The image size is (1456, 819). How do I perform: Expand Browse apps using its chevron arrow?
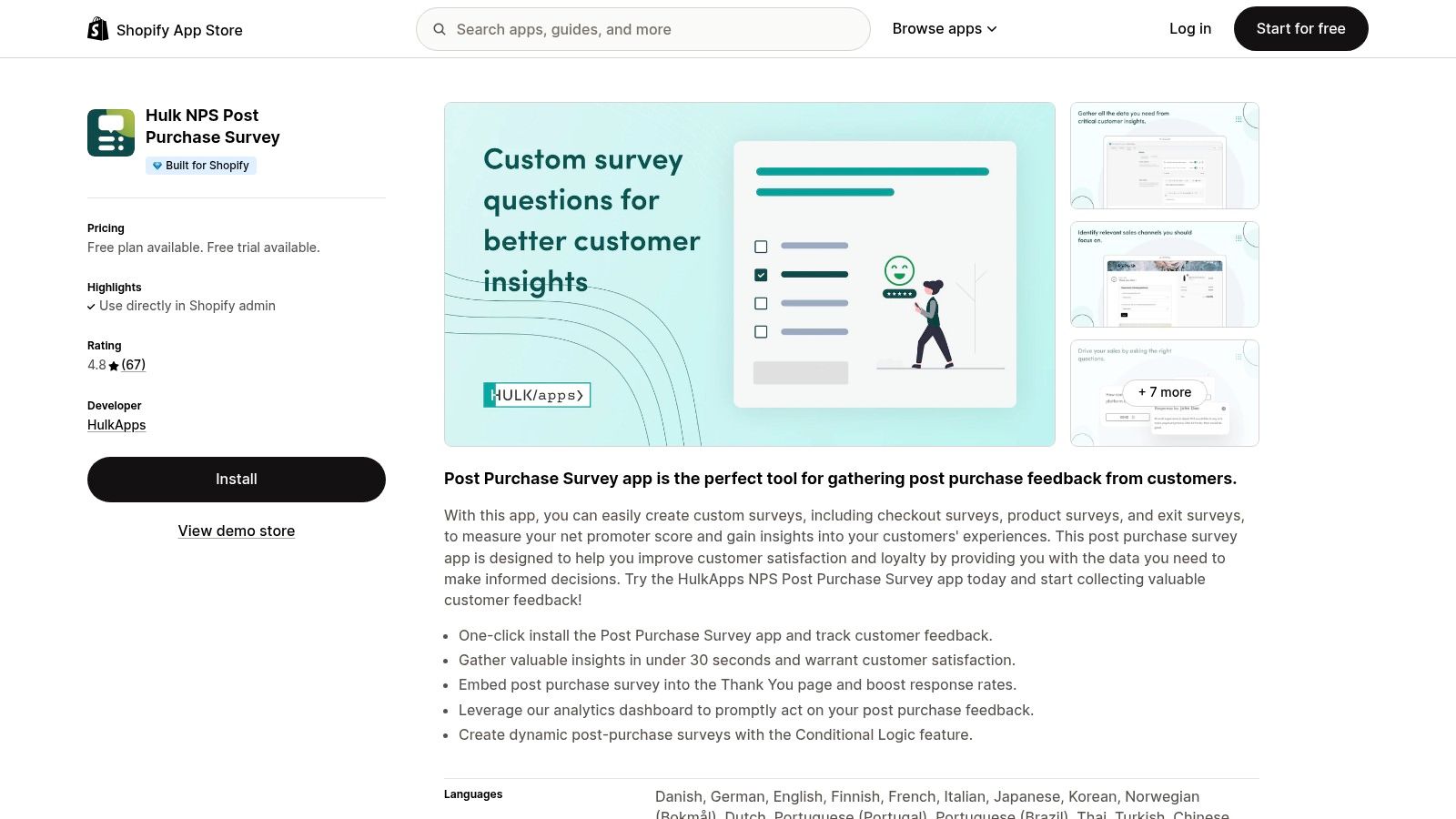(x=992, y=28)
